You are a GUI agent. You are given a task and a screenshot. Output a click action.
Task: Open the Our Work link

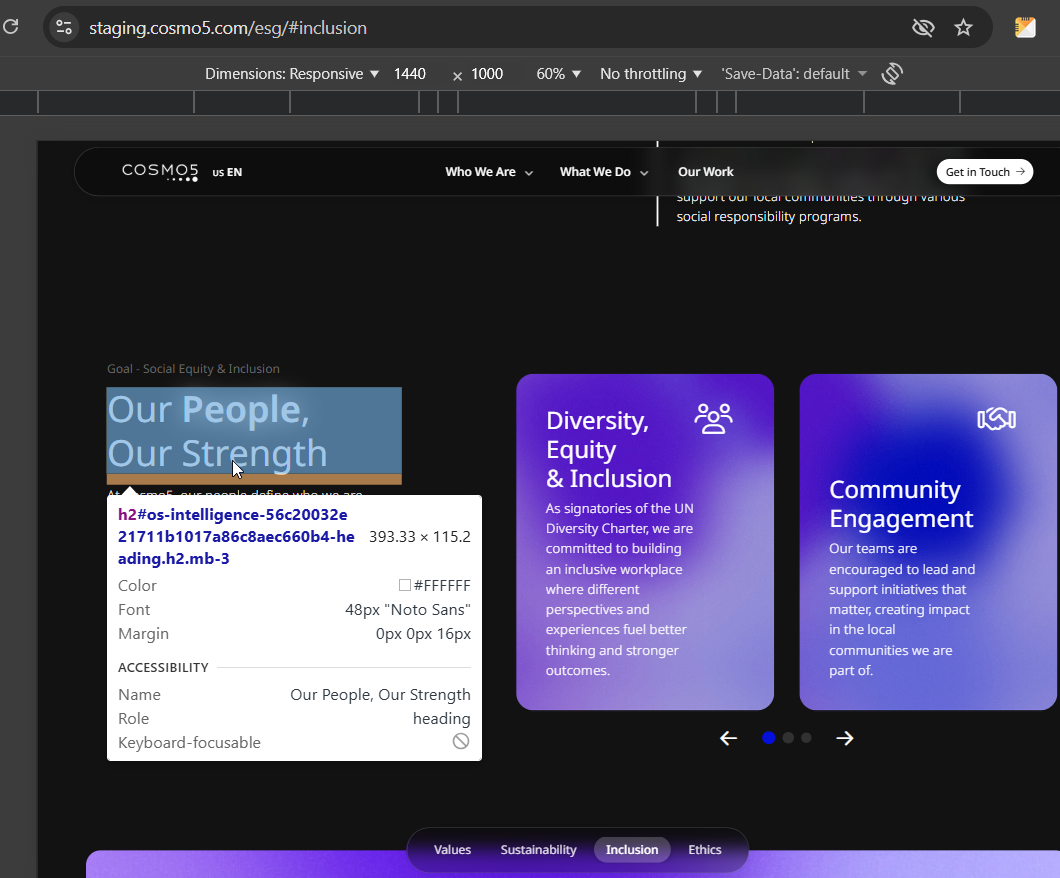[x=705, y=172]
